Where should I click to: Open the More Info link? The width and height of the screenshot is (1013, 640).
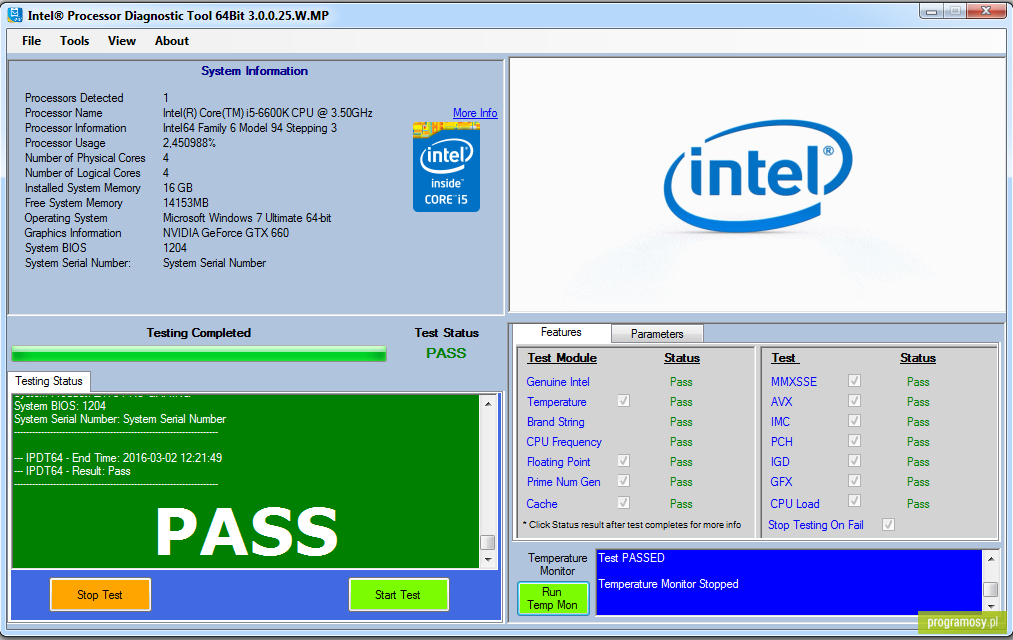coord(475,114)
